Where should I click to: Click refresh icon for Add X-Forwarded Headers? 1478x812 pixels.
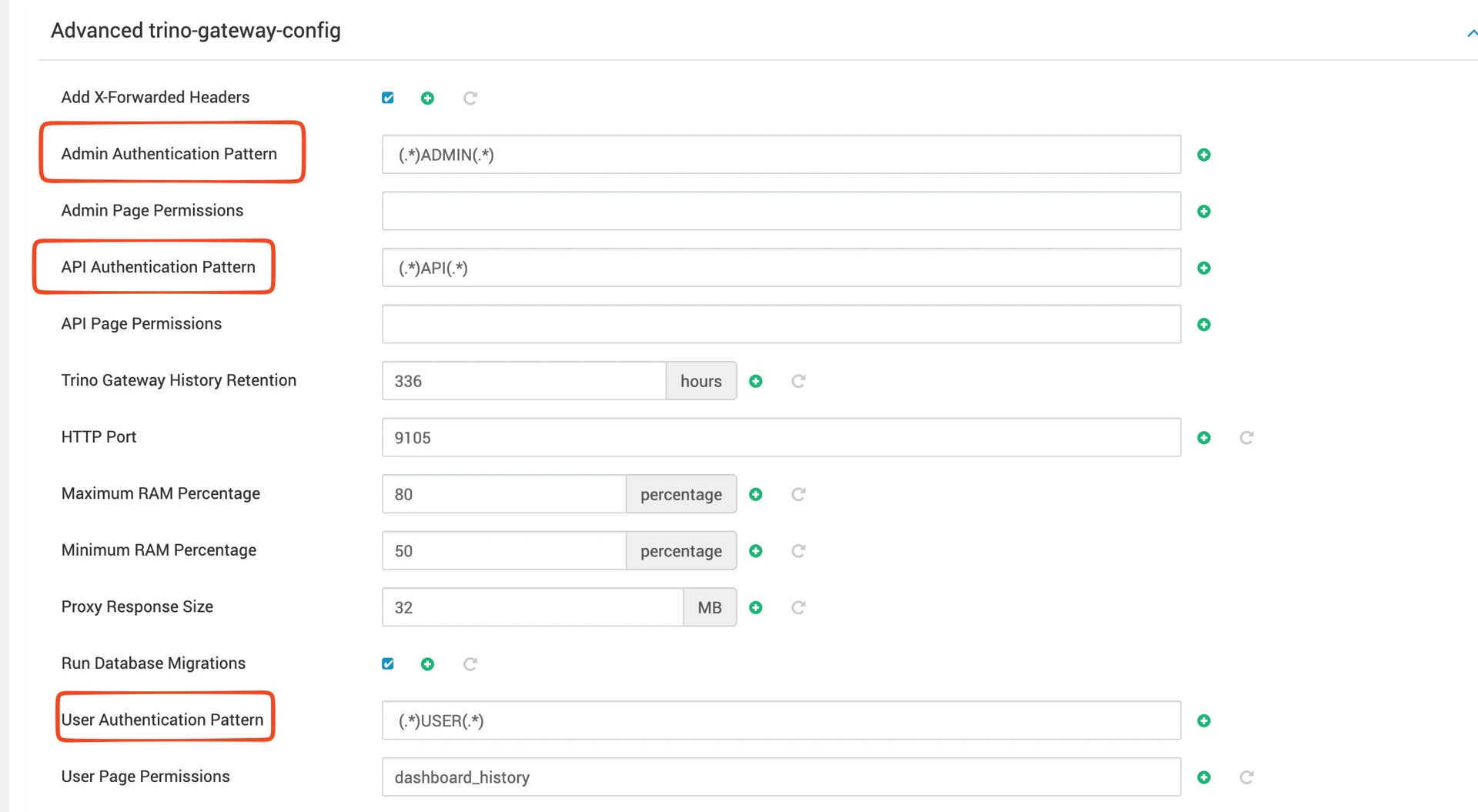click(470, 98)
